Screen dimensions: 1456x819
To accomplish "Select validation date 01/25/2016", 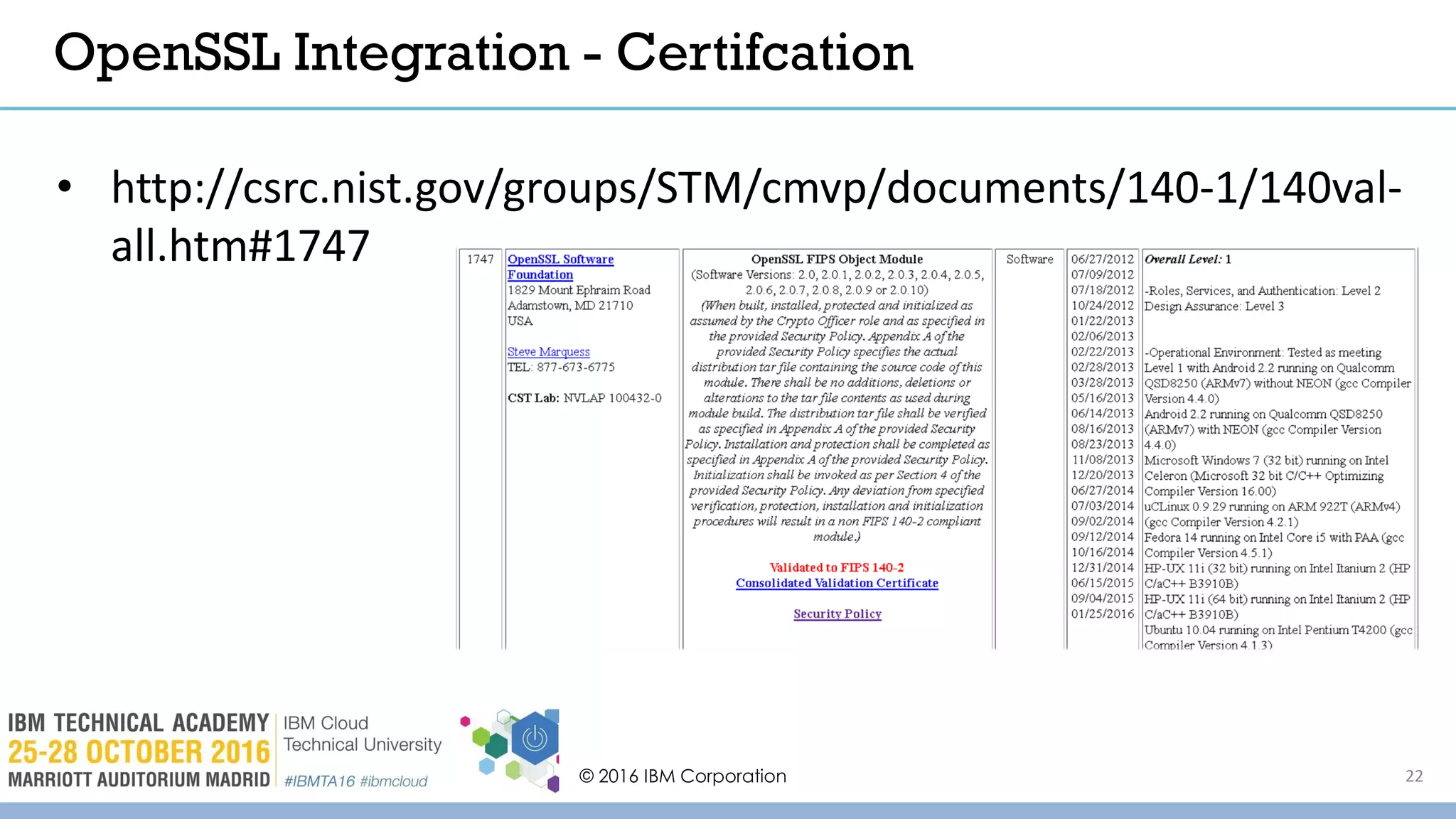I will [x=1102, y=614].
